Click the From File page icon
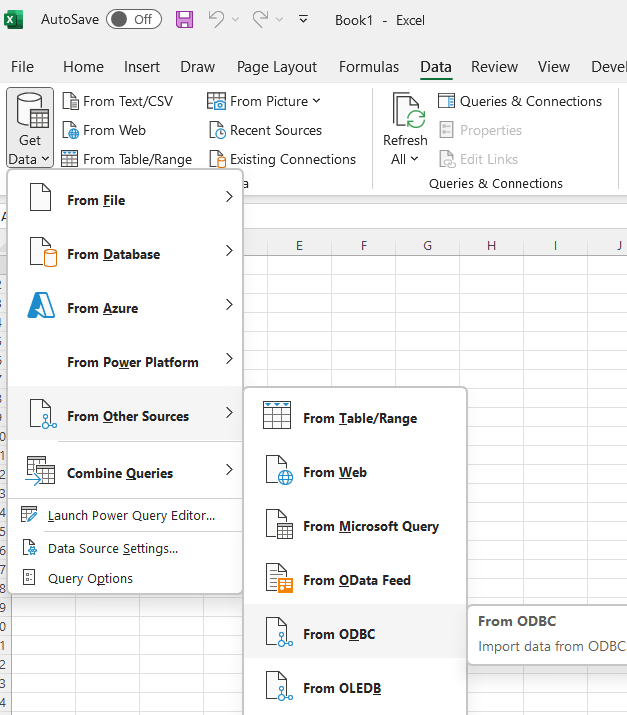This screenshot has width=627, height=715. tap(41, 197)
